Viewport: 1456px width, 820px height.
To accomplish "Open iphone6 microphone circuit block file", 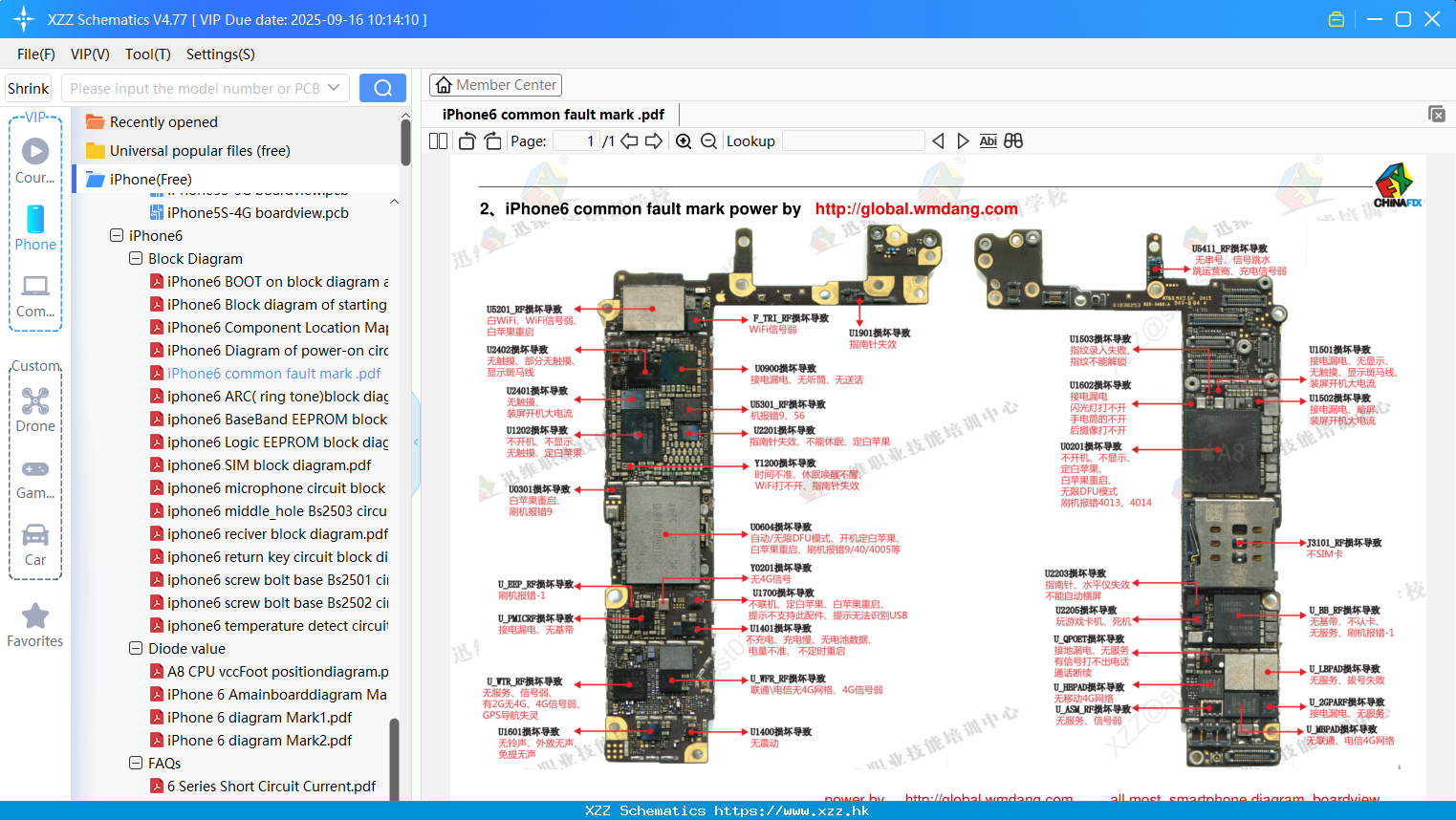I will [x=268, y=488].
